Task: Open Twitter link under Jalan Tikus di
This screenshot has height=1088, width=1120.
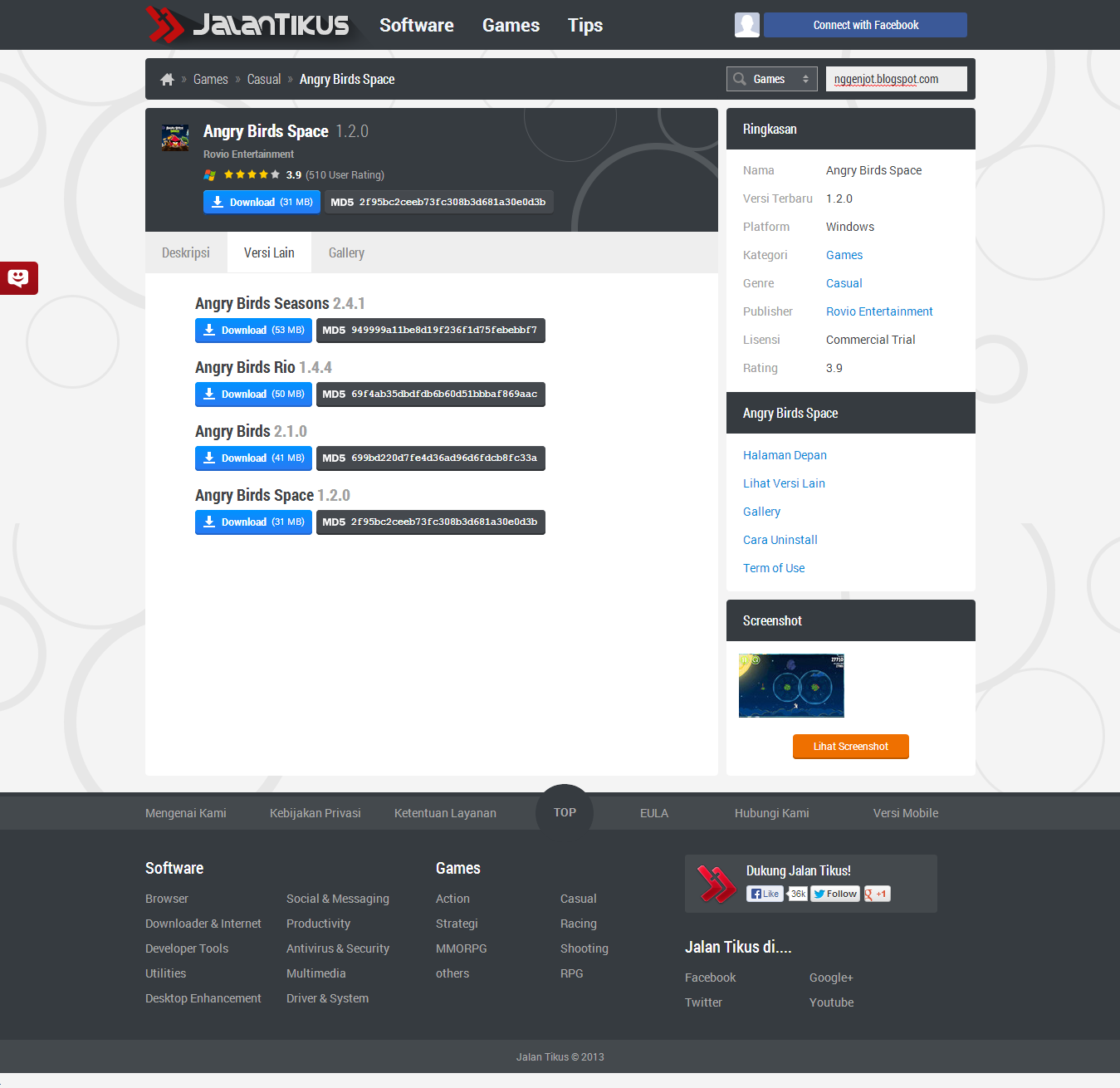Action: point(703,1002)
